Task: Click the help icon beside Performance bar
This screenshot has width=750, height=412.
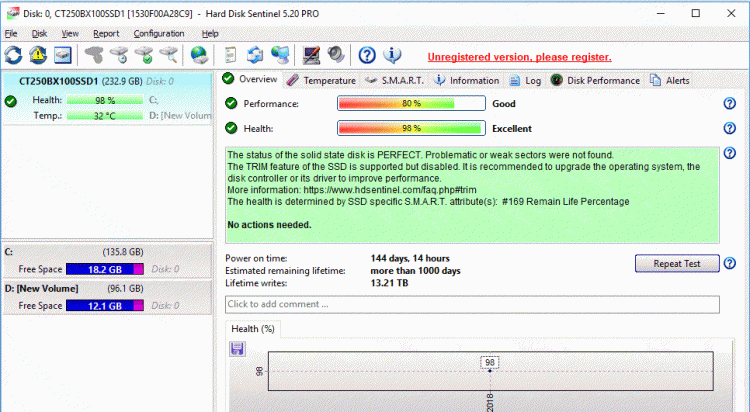Action: point(729,103)
